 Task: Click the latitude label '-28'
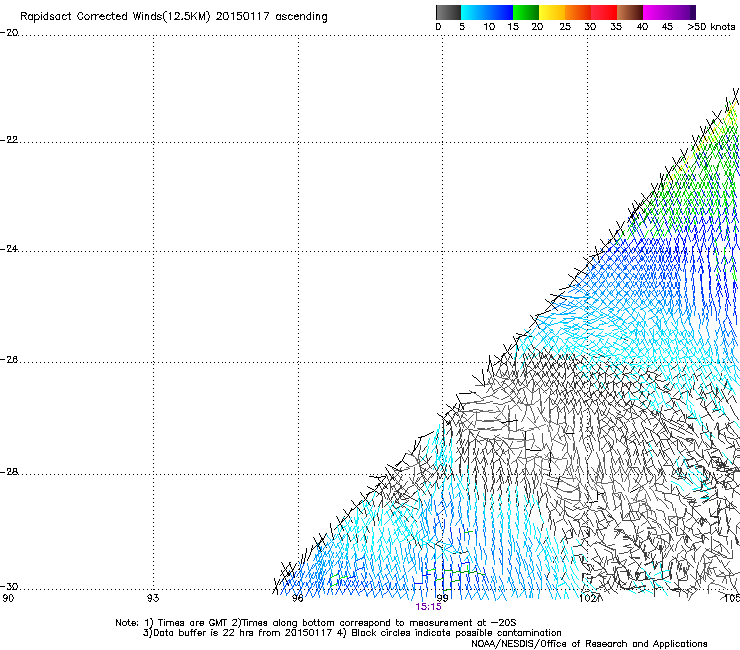(x=9, y=472)
